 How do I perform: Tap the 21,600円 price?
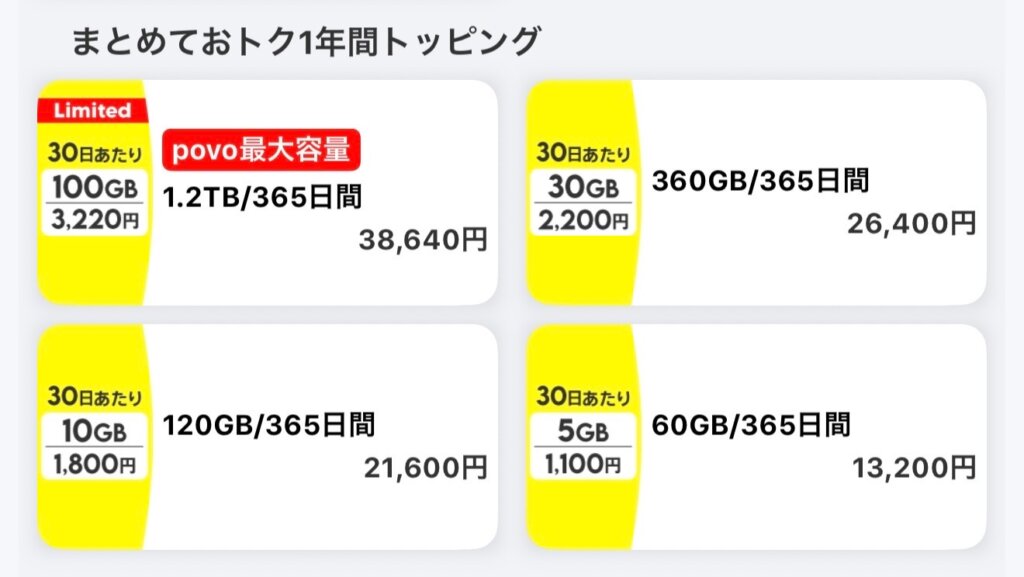423,467
